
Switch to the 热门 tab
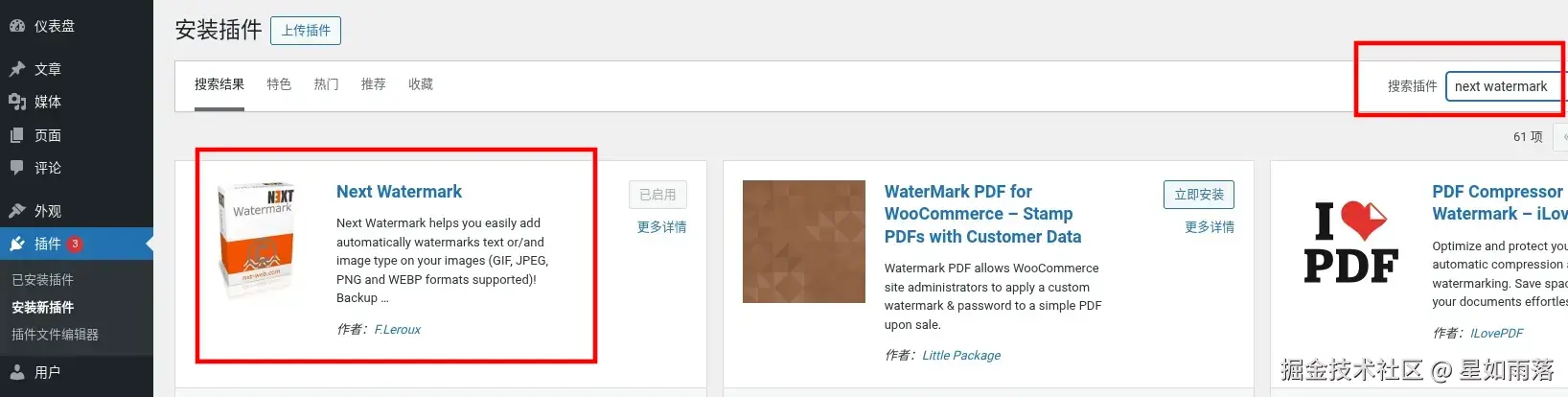[326, 84]
